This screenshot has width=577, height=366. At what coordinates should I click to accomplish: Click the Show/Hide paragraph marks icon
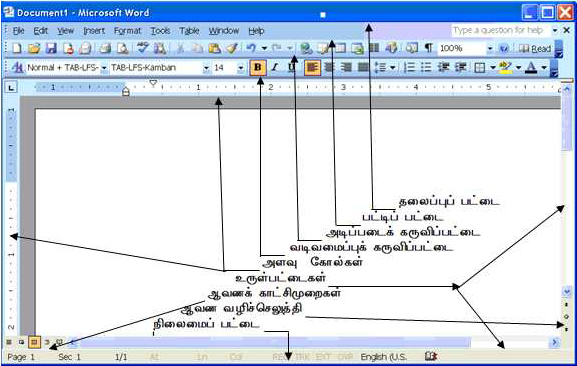(x=428, y=48)
